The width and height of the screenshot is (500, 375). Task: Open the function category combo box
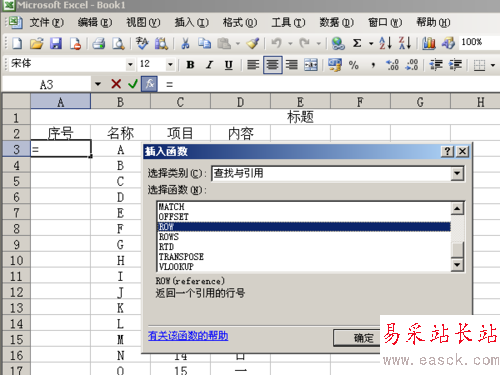tap(338, 173)
